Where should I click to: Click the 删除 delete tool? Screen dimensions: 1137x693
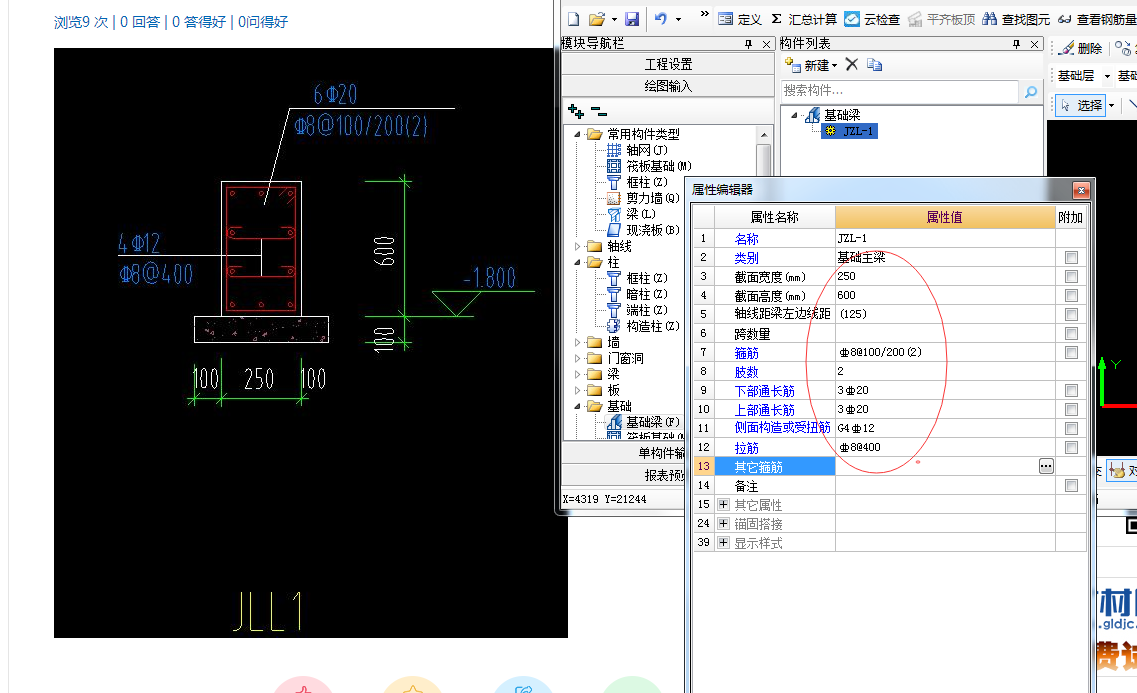(1080, 49)
